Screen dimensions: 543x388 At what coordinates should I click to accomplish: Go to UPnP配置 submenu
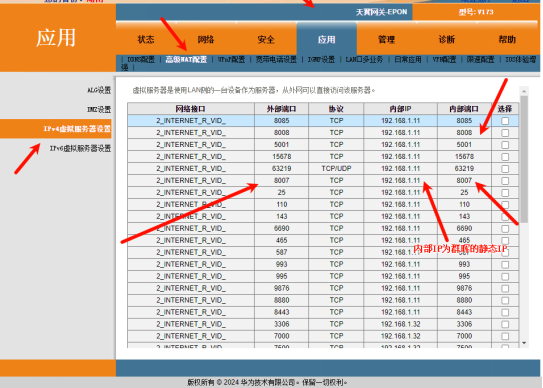click(x=231, y=59)
